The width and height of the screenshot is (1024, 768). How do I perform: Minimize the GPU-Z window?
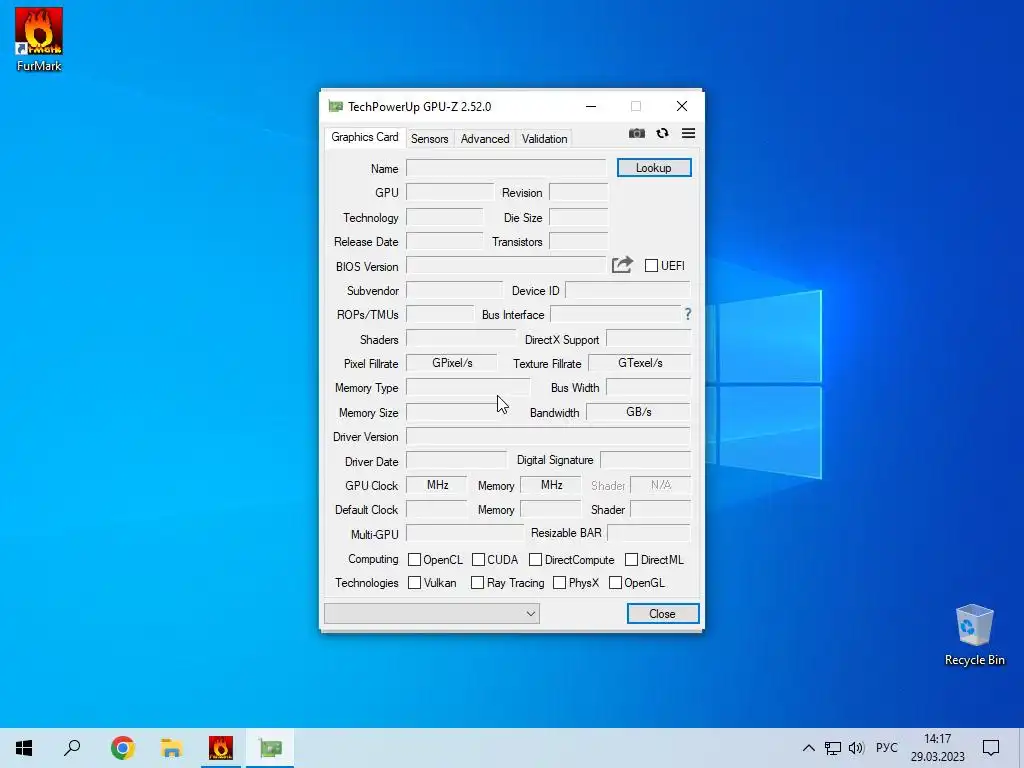pos(591,106)
